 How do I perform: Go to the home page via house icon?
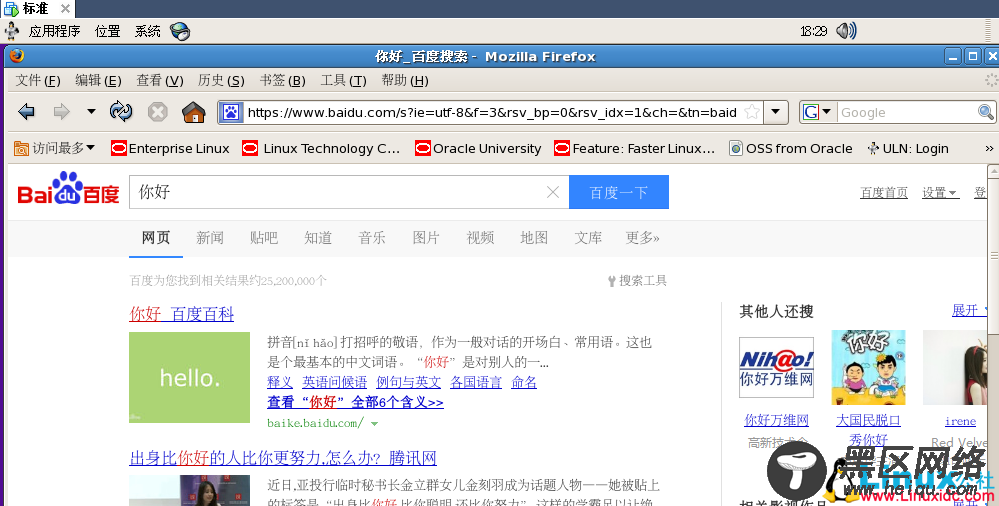pyautogui.click(x=194, y=112)
